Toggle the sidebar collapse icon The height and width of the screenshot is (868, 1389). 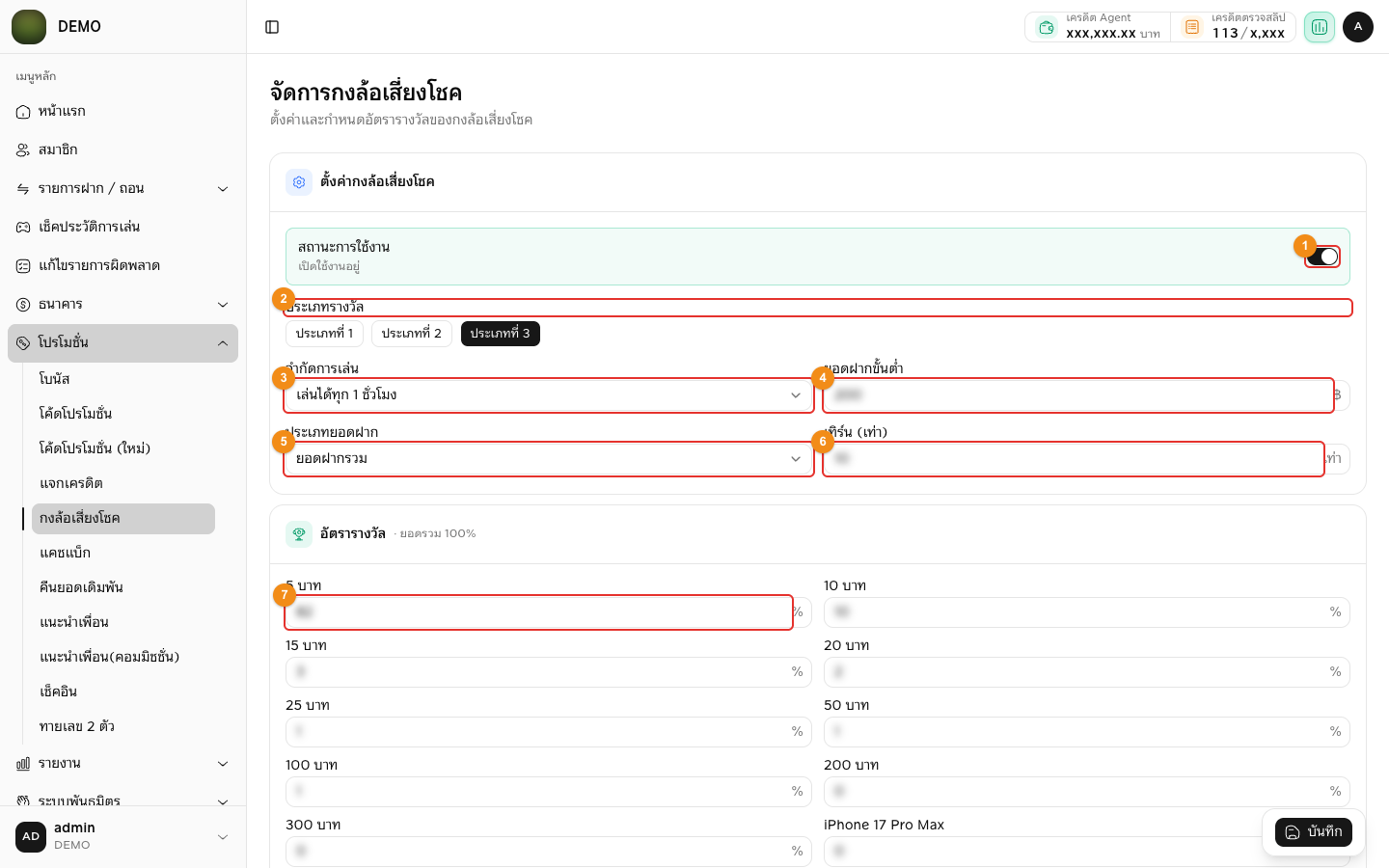(x=272, y=27)
